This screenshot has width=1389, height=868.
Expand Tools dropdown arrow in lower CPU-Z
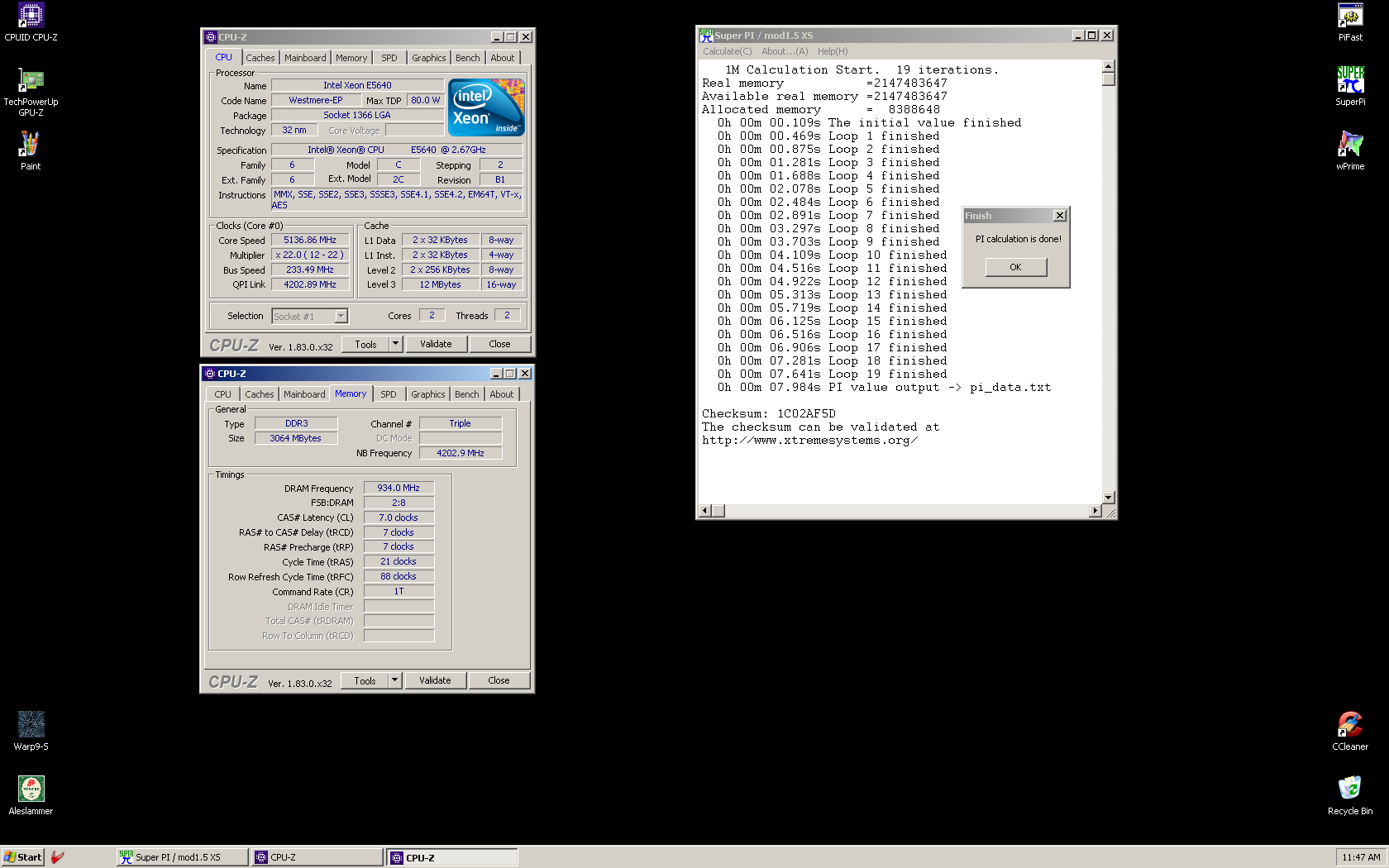tap(394, 680)
